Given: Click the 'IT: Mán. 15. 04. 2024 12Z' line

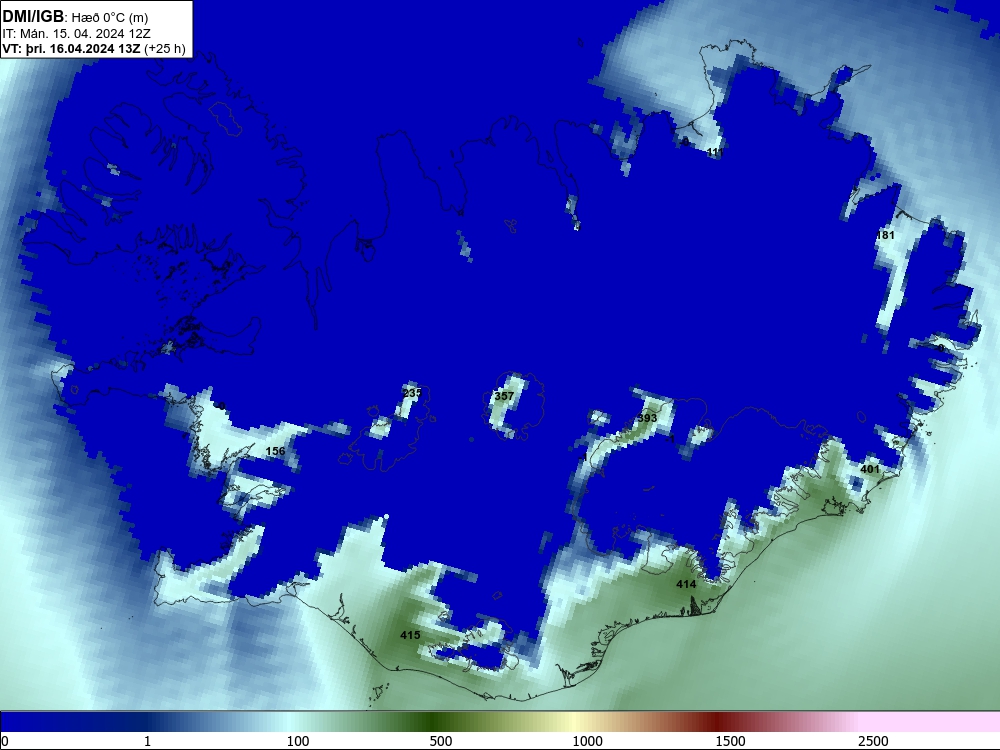Looking at the screenshot, I should [x=77, y=34].
